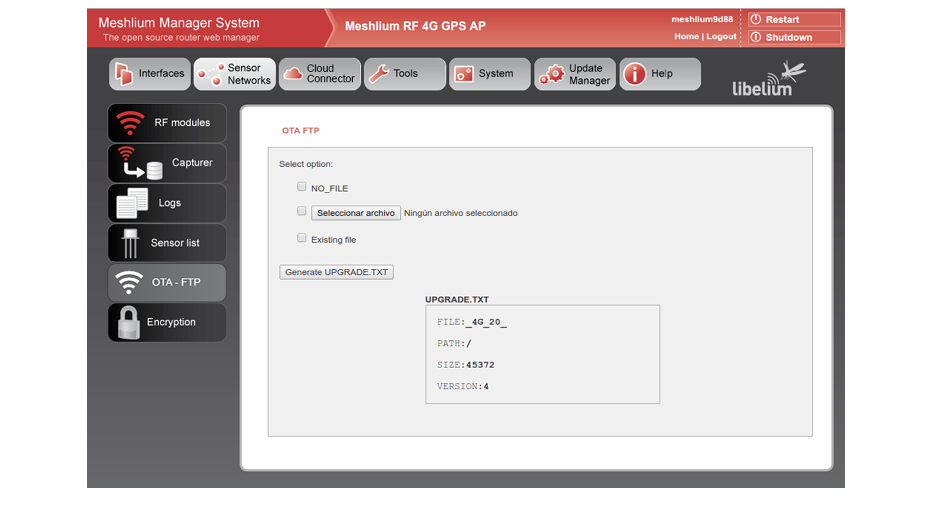Click Seleccionar archivo file chooser button
Image resolution: width=946 pixels, height=505 pixels.
pyautogui.click(x=356, y=213)
